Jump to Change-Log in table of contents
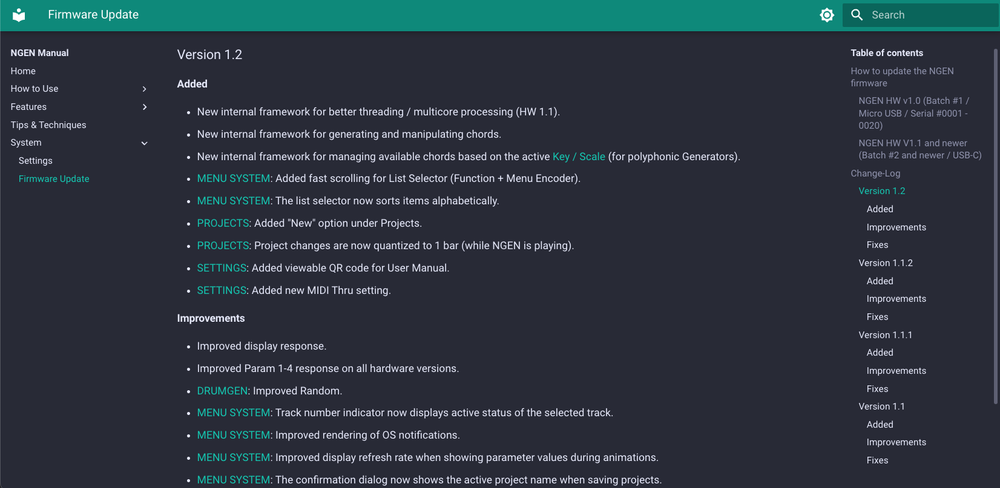 pos(875,173)
